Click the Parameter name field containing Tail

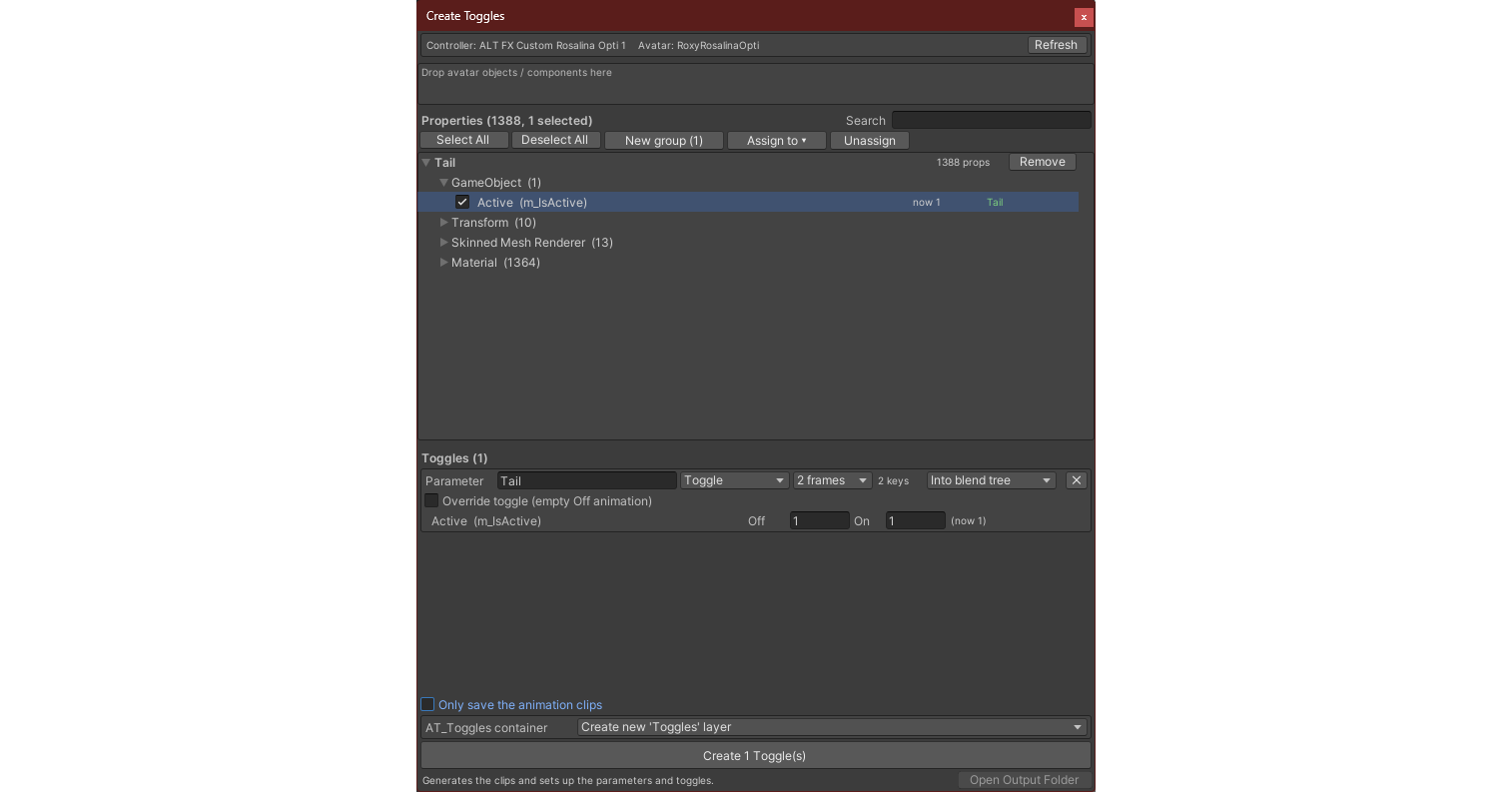tap(586, 480)
